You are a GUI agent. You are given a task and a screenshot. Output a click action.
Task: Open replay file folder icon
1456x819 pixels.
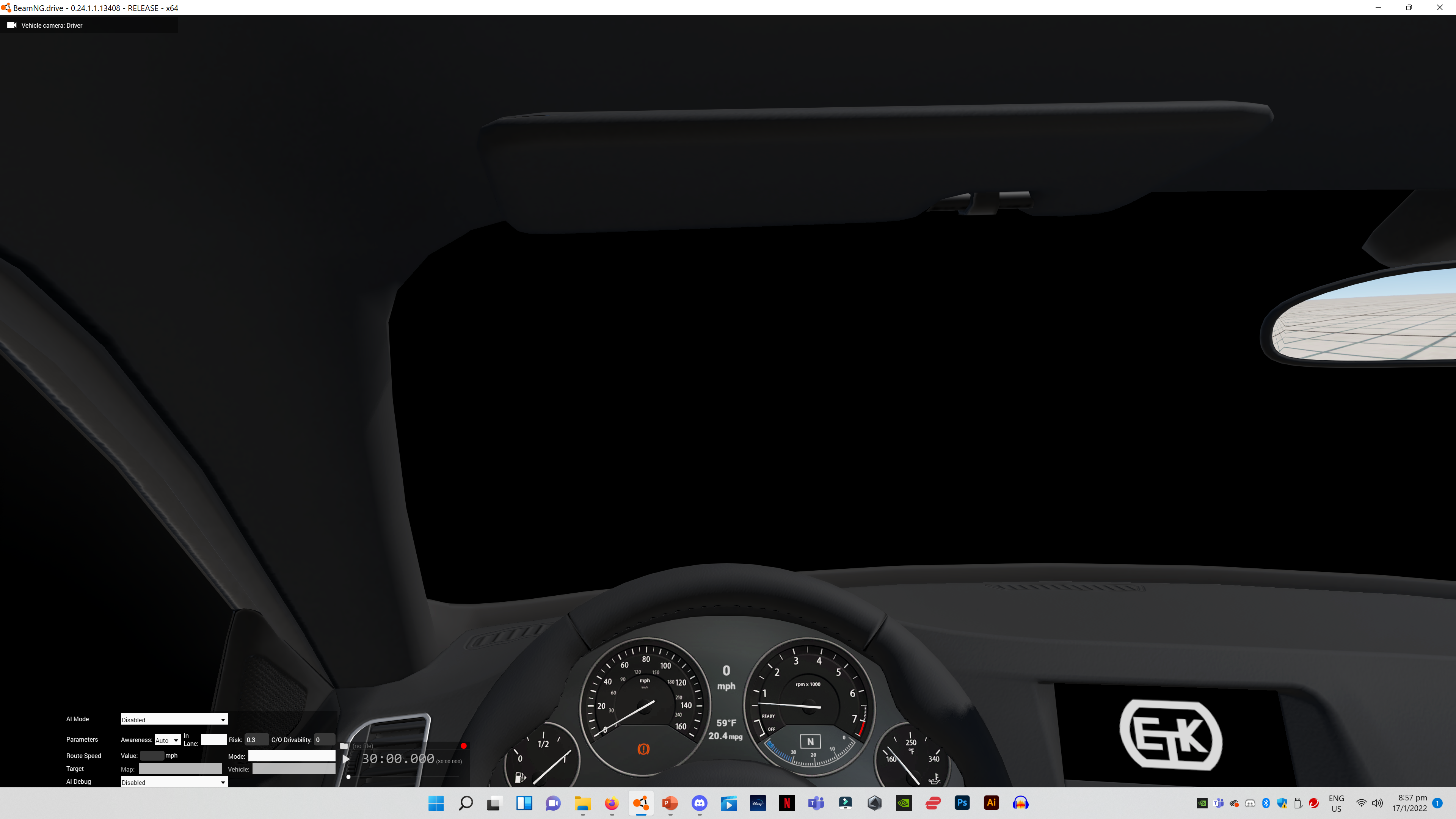pos(344,745)
